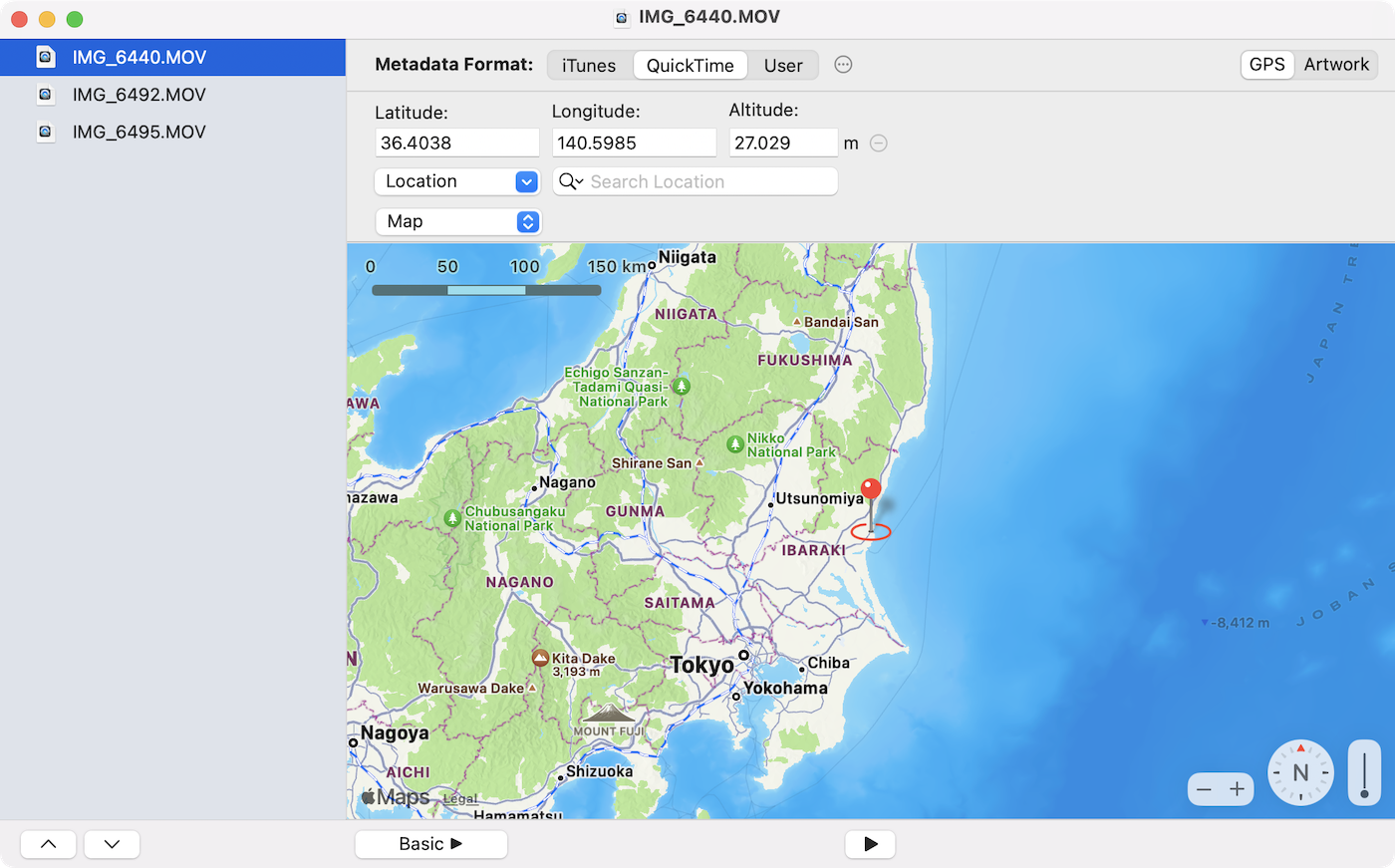Click the Altitude input field
The width and height of the screenshot is (1395, 868).
click(x=783, y=143)
